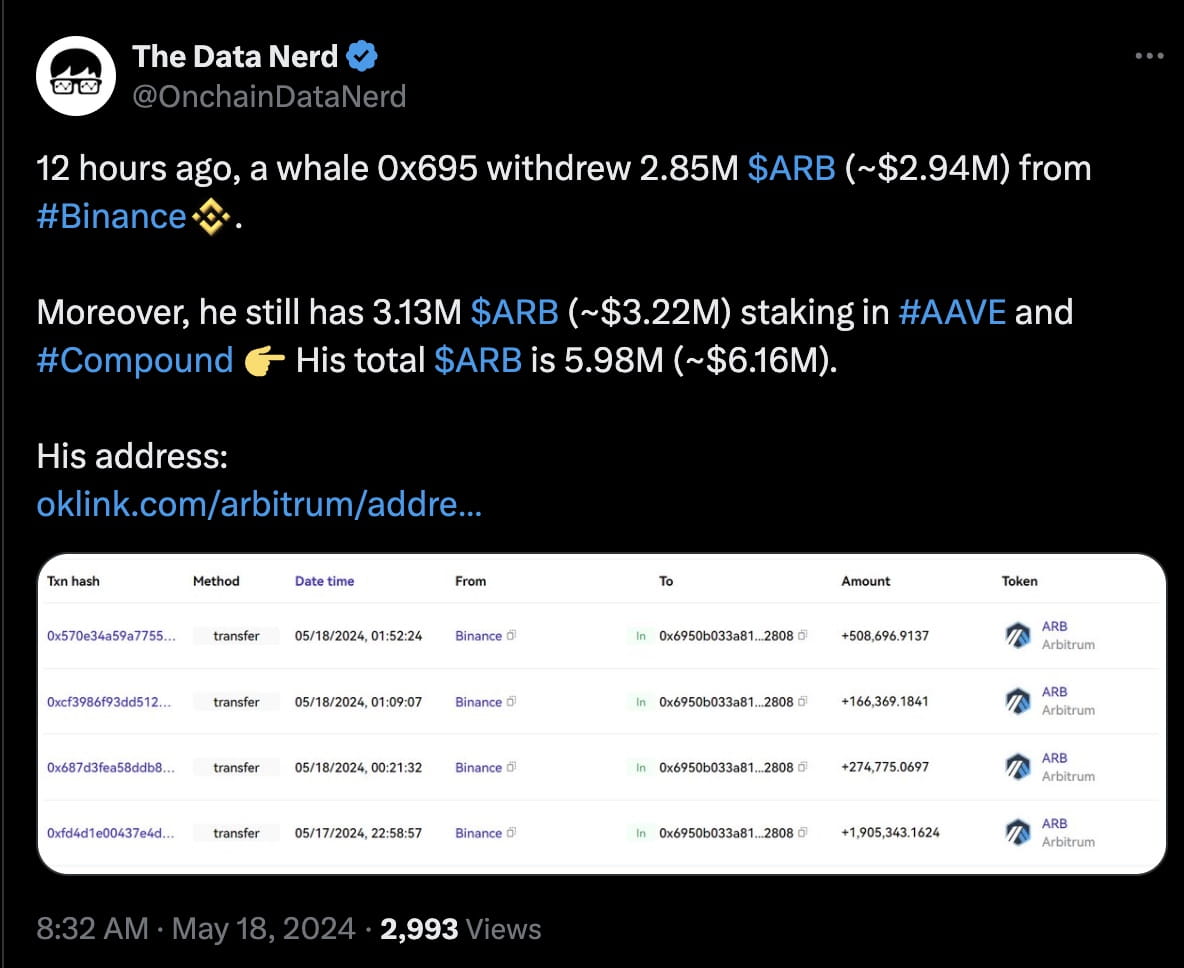Open the three-dot options menu on the tweet
The width and height of the screenshot is (1184, 968).
1148,56
